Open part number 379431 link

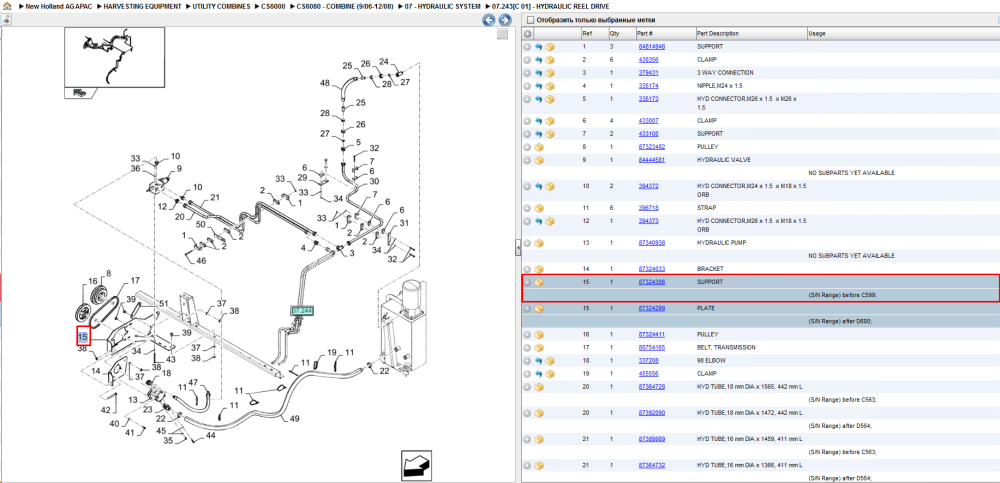point(649,73)
